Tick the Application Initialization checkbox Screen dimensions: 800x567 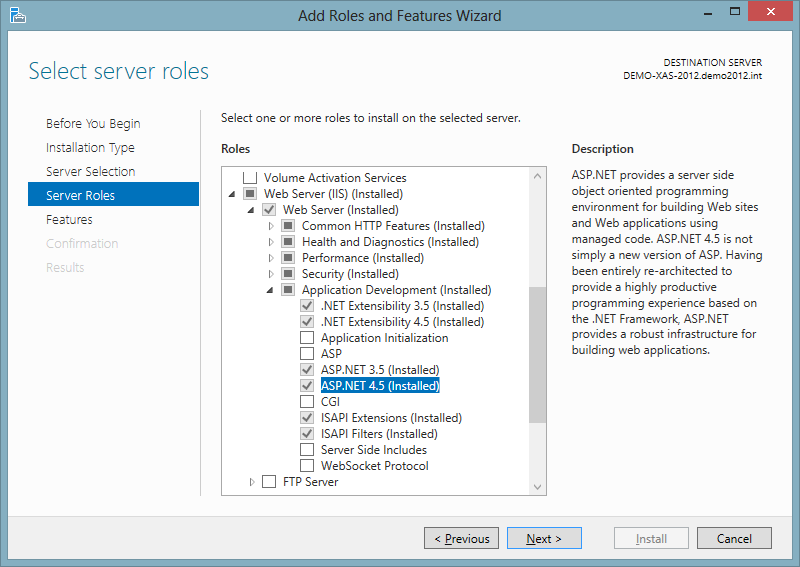pos(307,338)
